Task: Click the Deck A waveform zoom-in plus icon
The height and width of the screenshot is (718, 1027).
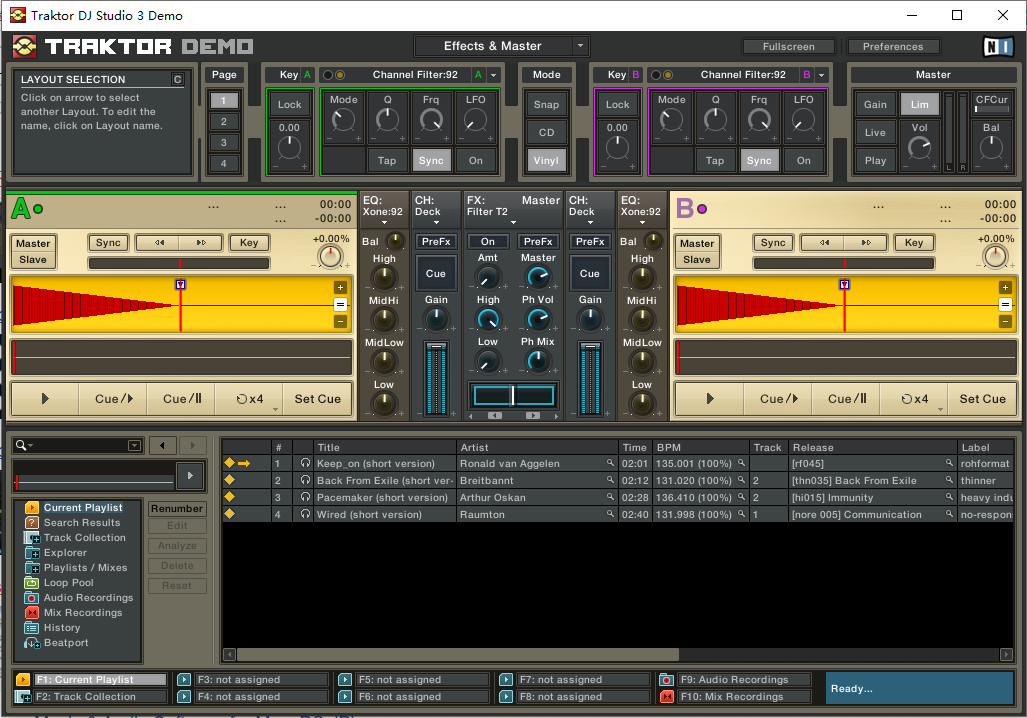Action: click(x=340, y=287)
